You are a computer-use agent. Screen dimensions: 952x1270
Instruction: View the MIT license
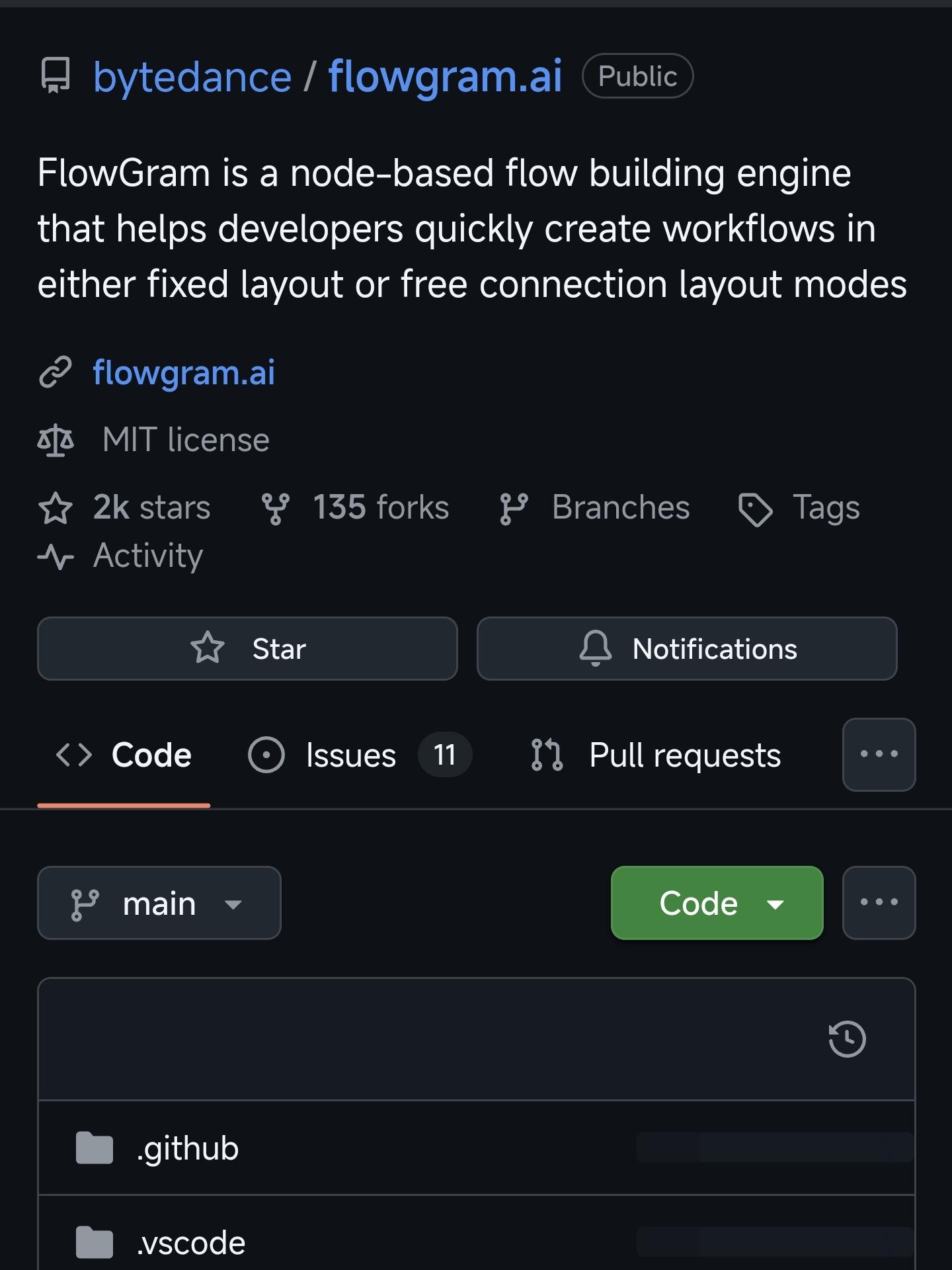(x=186, y=440)
